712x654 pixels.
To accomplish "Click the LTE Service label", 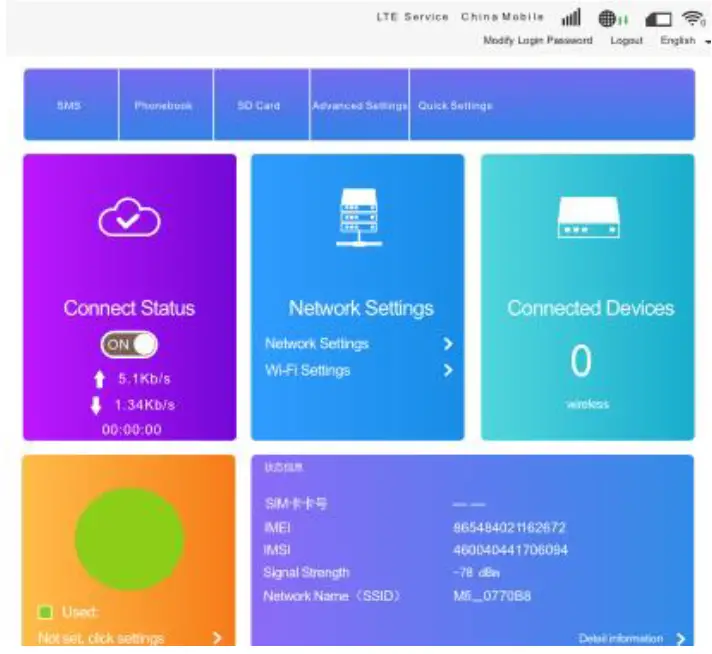I will (x=412, y=17).
